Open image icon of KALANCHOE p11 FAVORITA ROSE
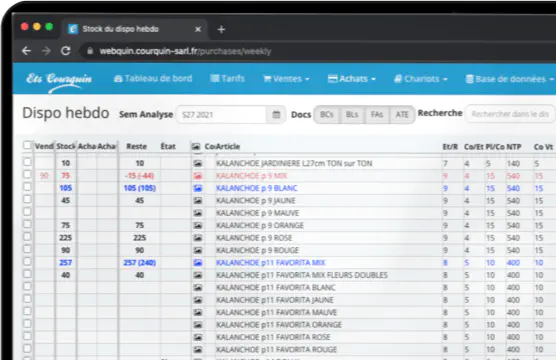556x360 pixels. coord(198,337)
